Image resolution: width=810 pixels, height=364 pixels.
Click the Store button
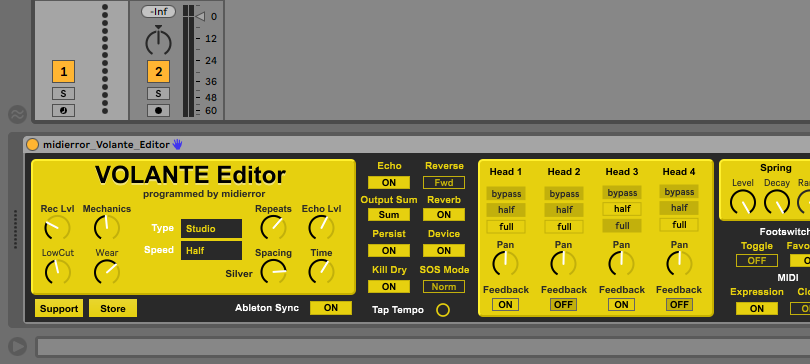coord(113,308)
